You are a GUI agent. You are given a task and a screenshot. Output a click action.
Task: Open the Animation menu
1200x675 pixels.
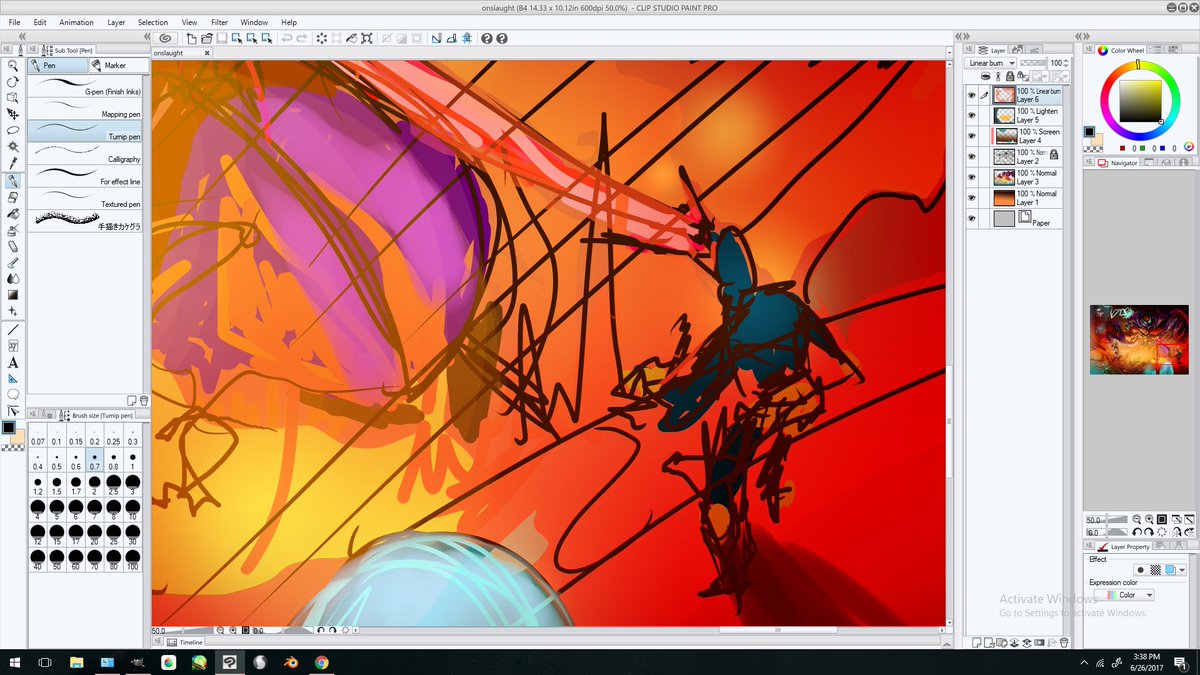point(76,21)
